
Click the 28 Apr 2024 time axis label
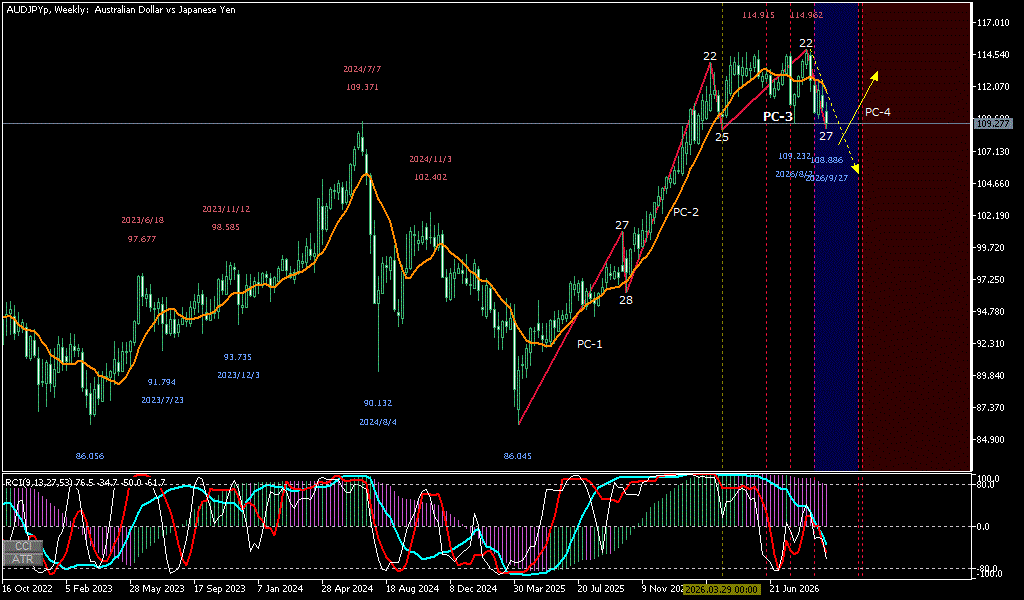coord(348,588)
